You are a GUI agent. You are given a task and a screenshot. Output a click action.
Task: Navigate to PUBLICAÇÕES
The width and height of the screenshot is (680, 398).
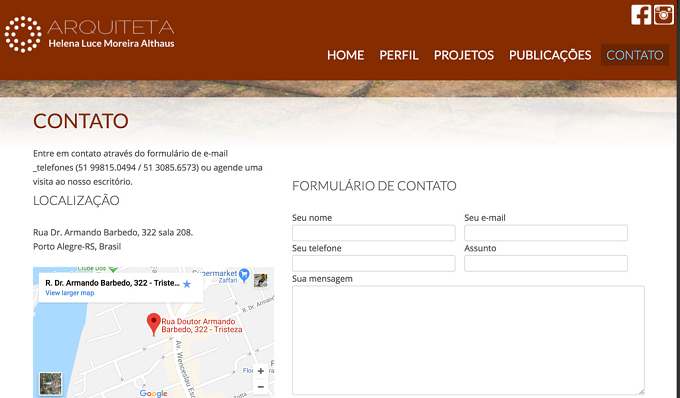coord(550,55)
